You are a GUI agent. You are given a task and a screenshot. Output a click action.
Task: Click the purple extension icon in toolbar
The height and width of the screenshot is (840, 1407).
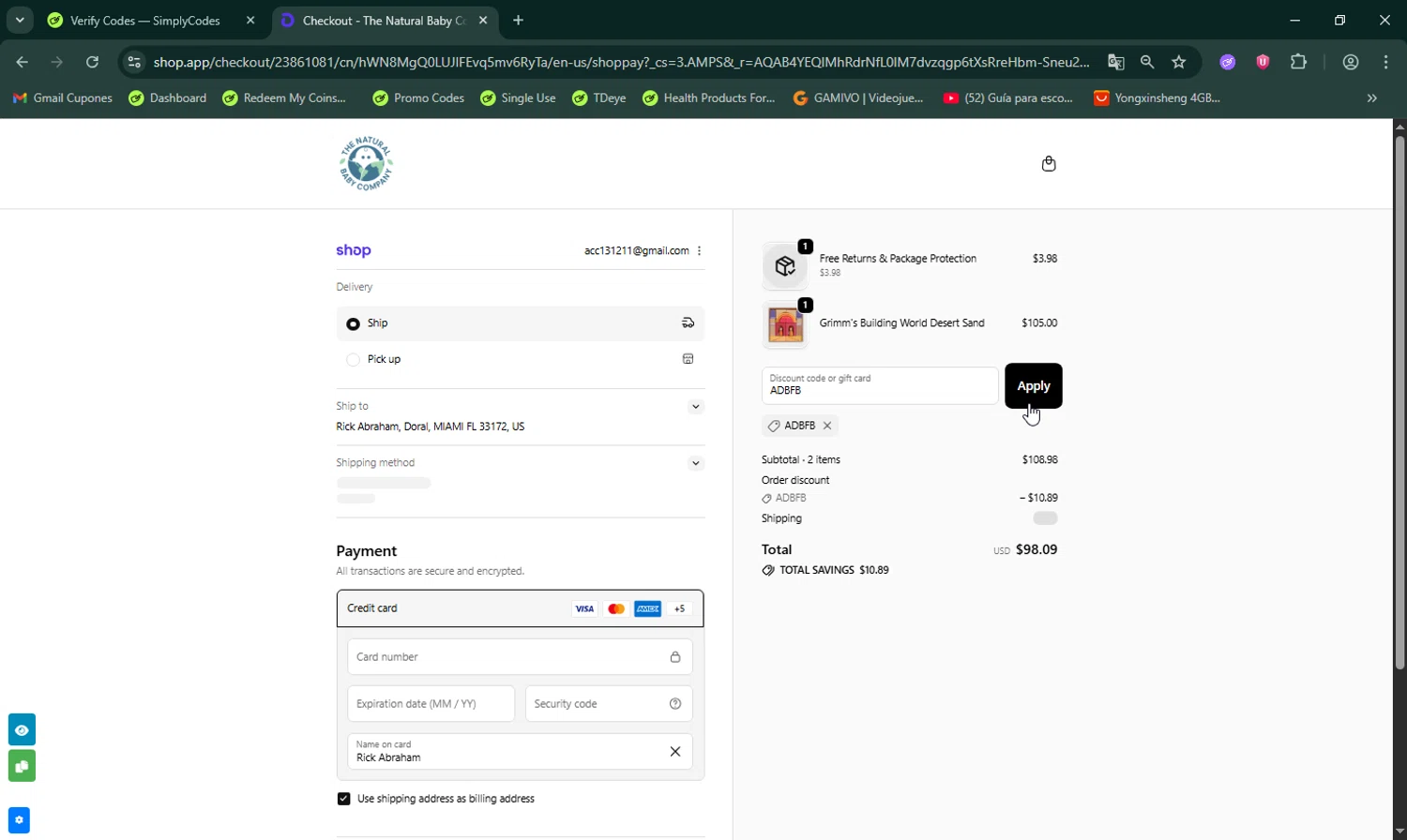click(1228, 62)
